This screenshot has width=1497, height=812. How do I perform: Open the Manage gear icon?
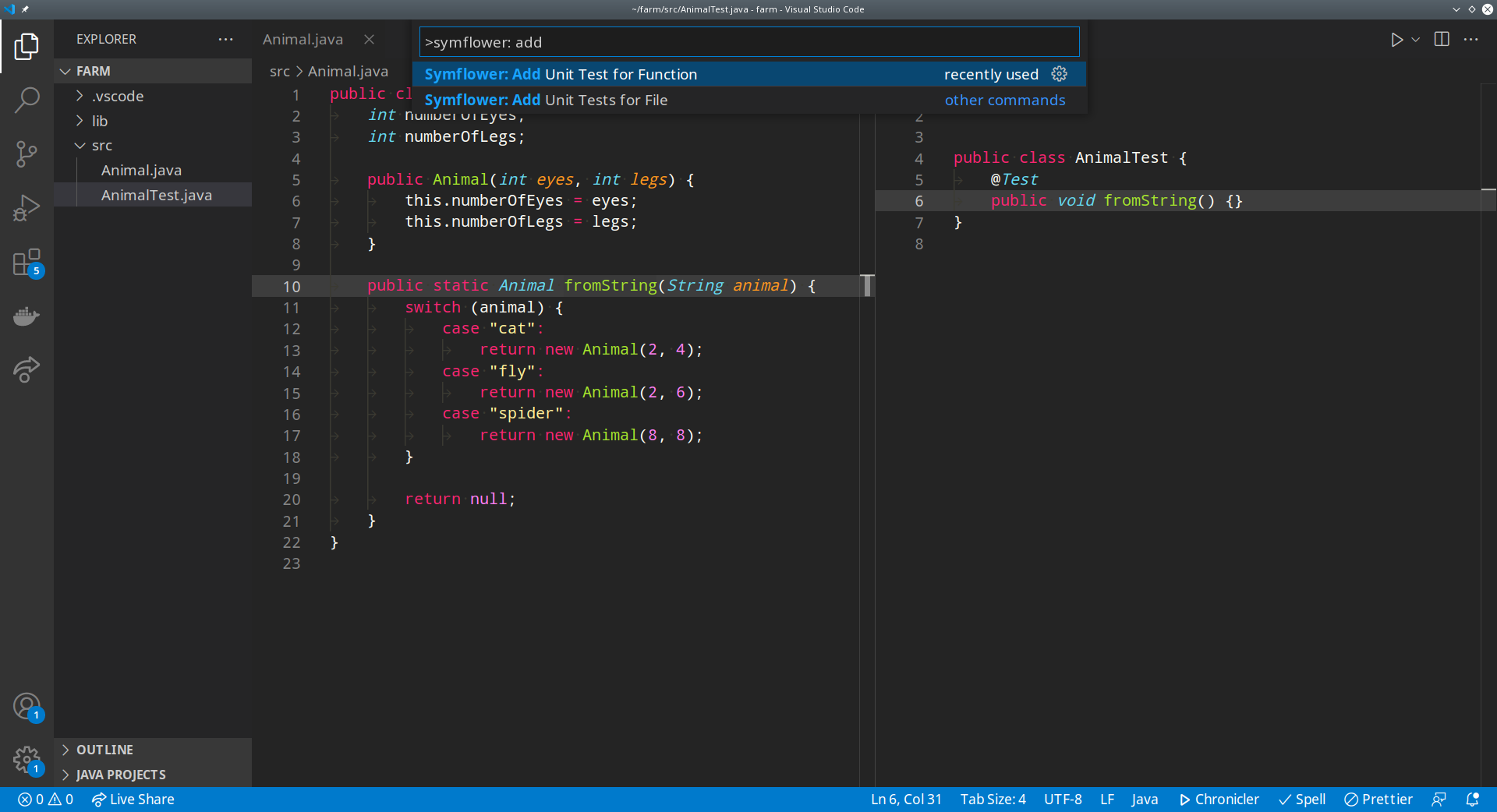[27, 760]
